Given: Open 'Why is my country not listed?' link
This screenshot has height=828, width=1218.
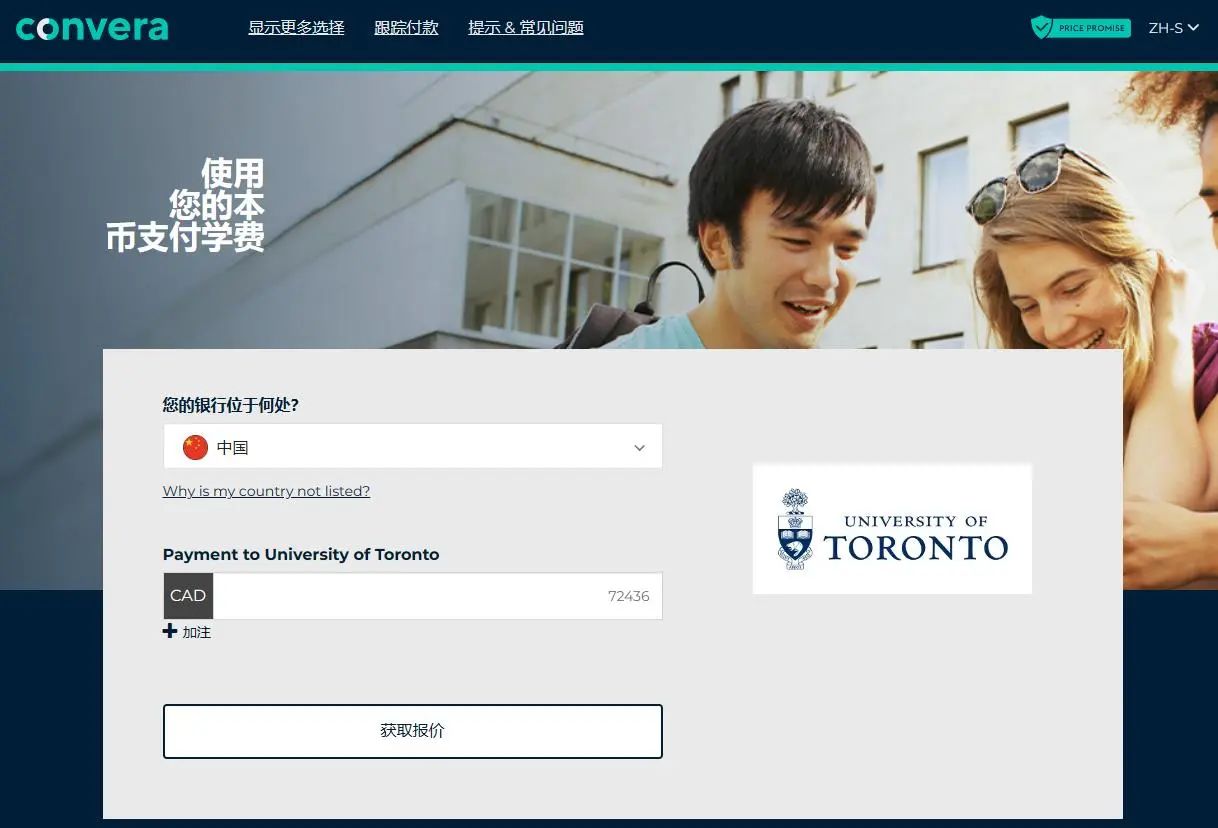Looking at the screenshot, I should pyautogui.click(x=266, y=491).
